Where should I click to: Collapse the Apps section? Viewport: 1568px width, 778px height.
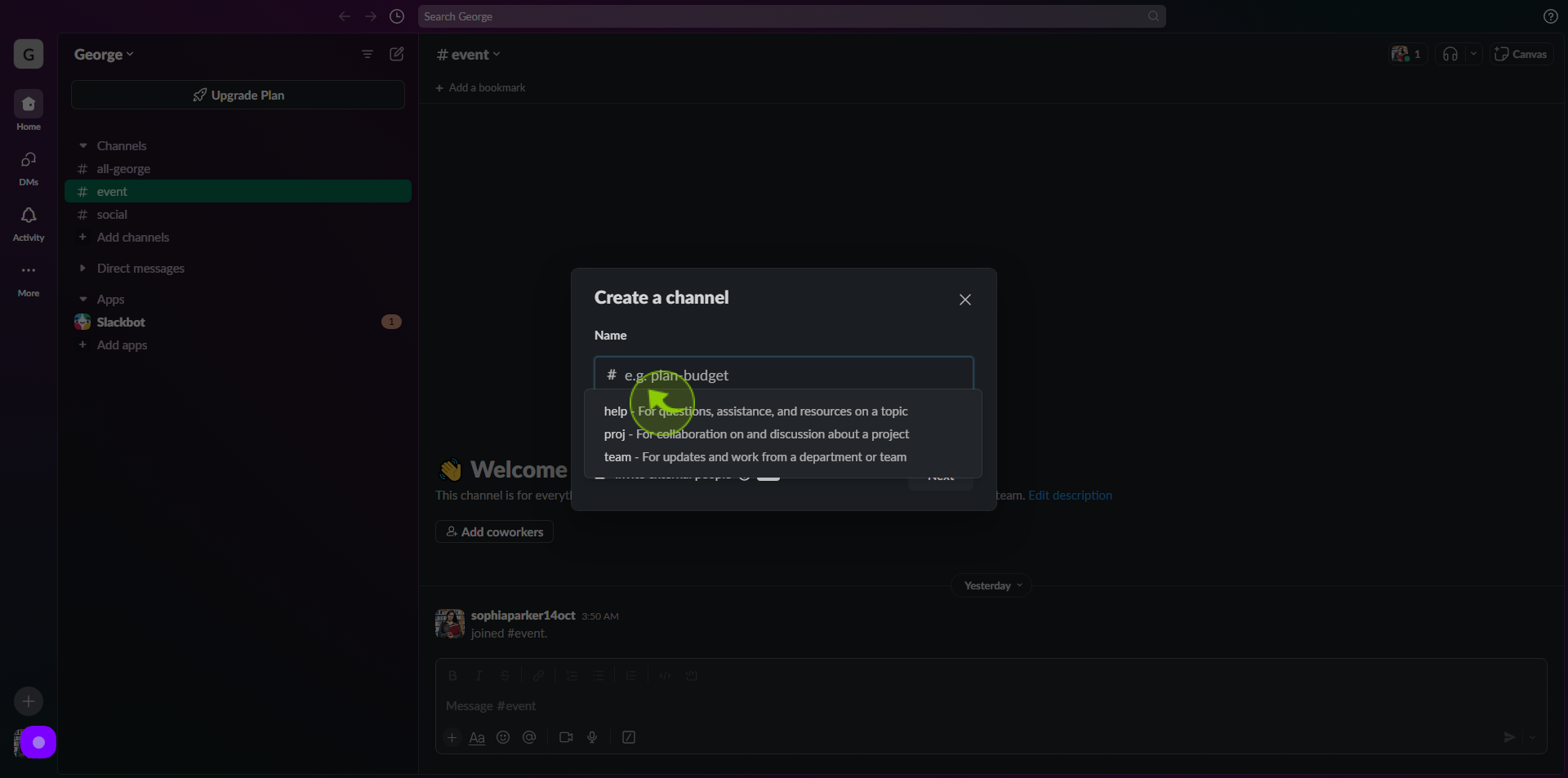pyautogui.click(x=83, y=300)
